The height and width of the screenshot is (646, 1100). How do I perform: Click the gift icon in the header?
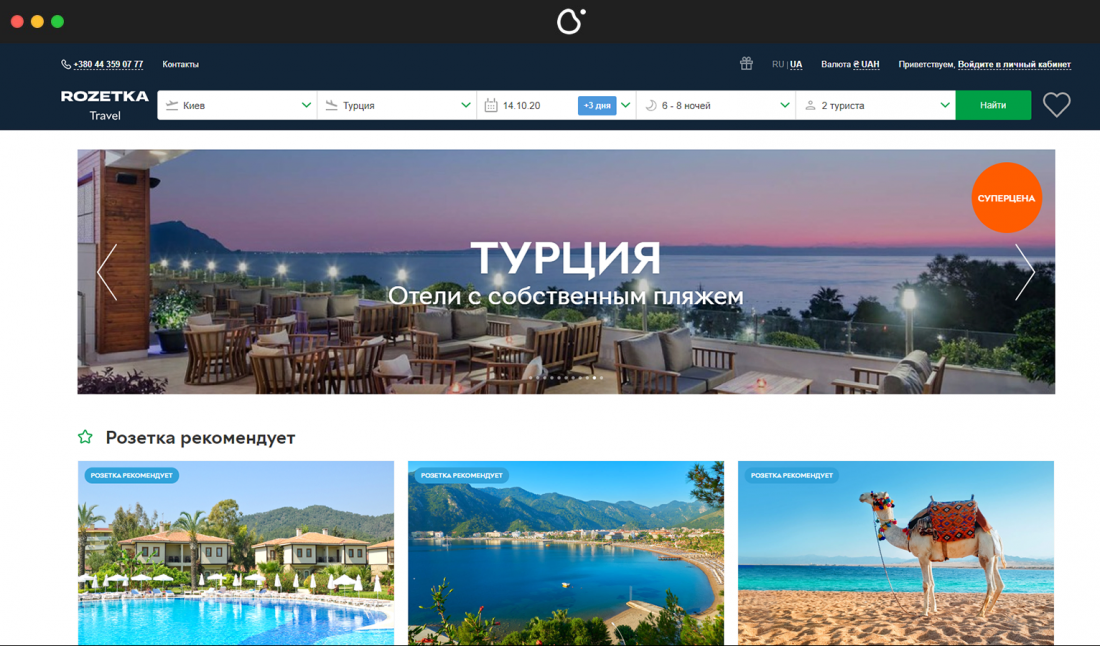pos(746,64)
